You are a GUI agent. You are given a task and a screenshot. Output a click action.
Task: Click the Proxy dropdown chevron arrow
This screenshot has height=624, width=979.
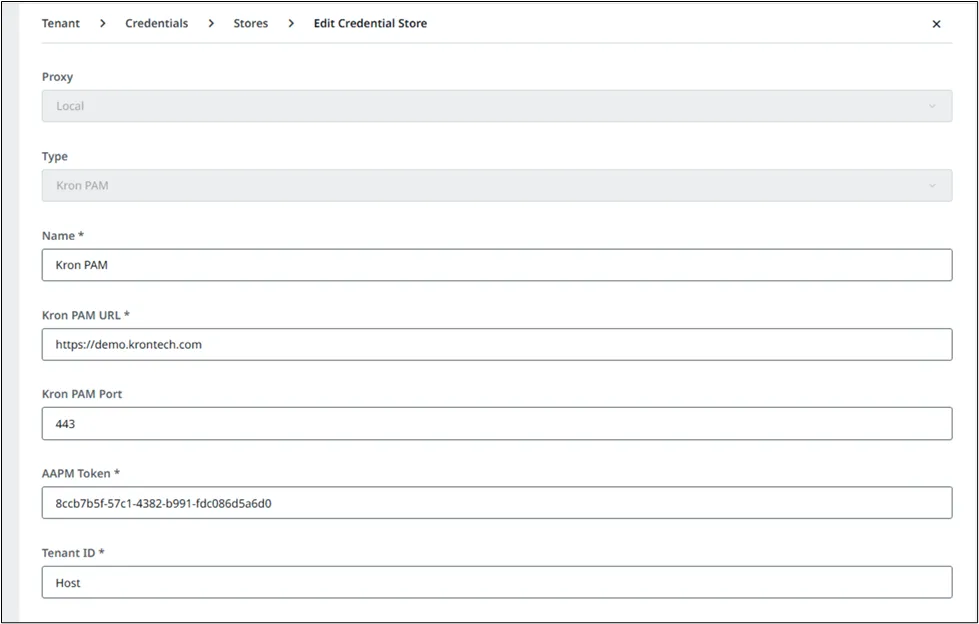932,106
